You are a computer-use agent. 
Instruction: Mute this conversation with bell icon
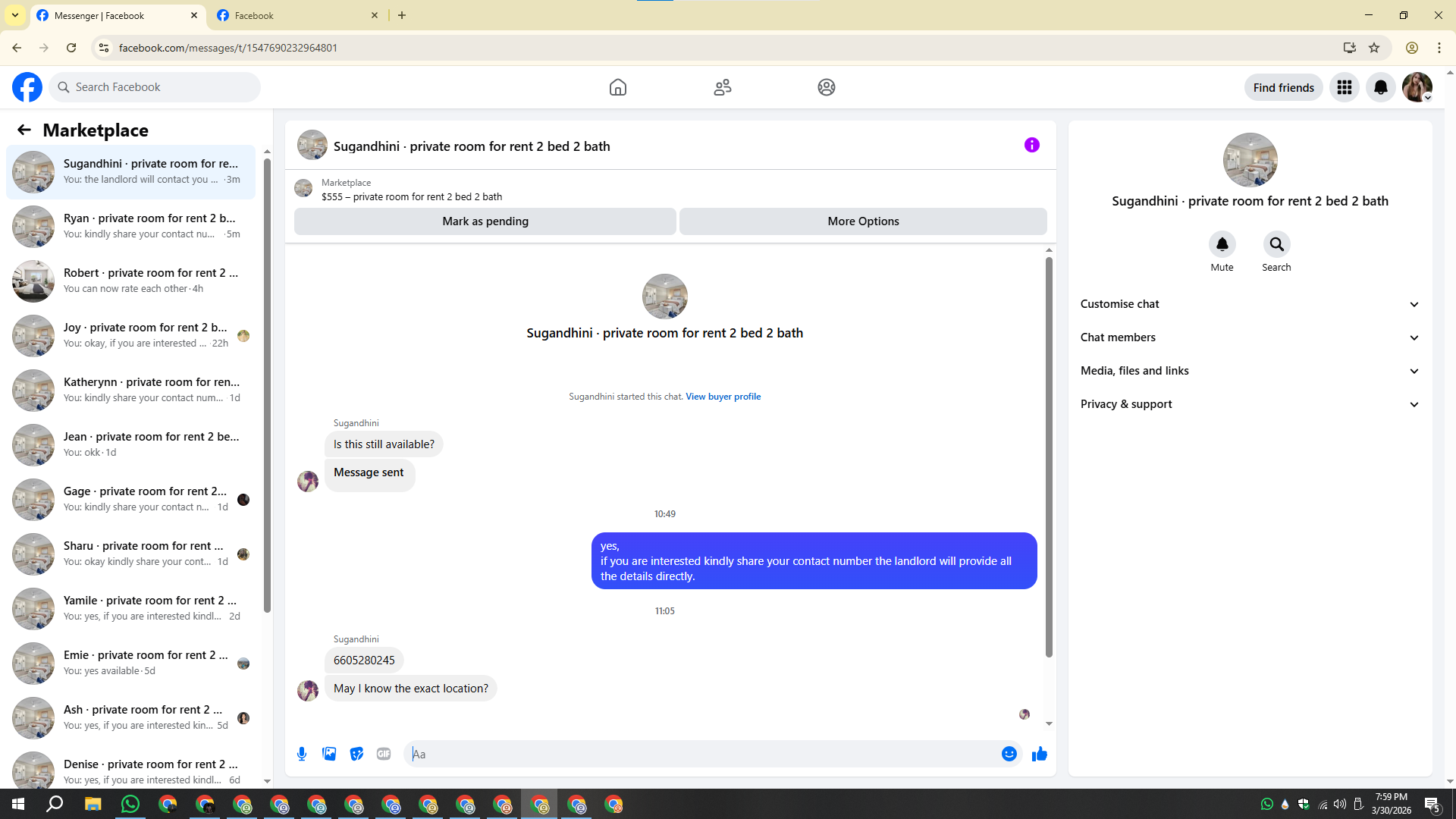[1222, 244]
